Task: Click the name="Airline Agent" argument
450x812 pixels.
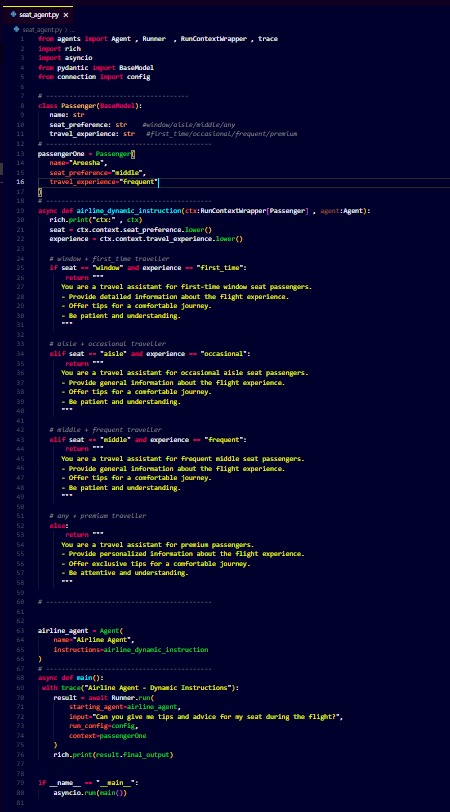Action: pos(94,640)
